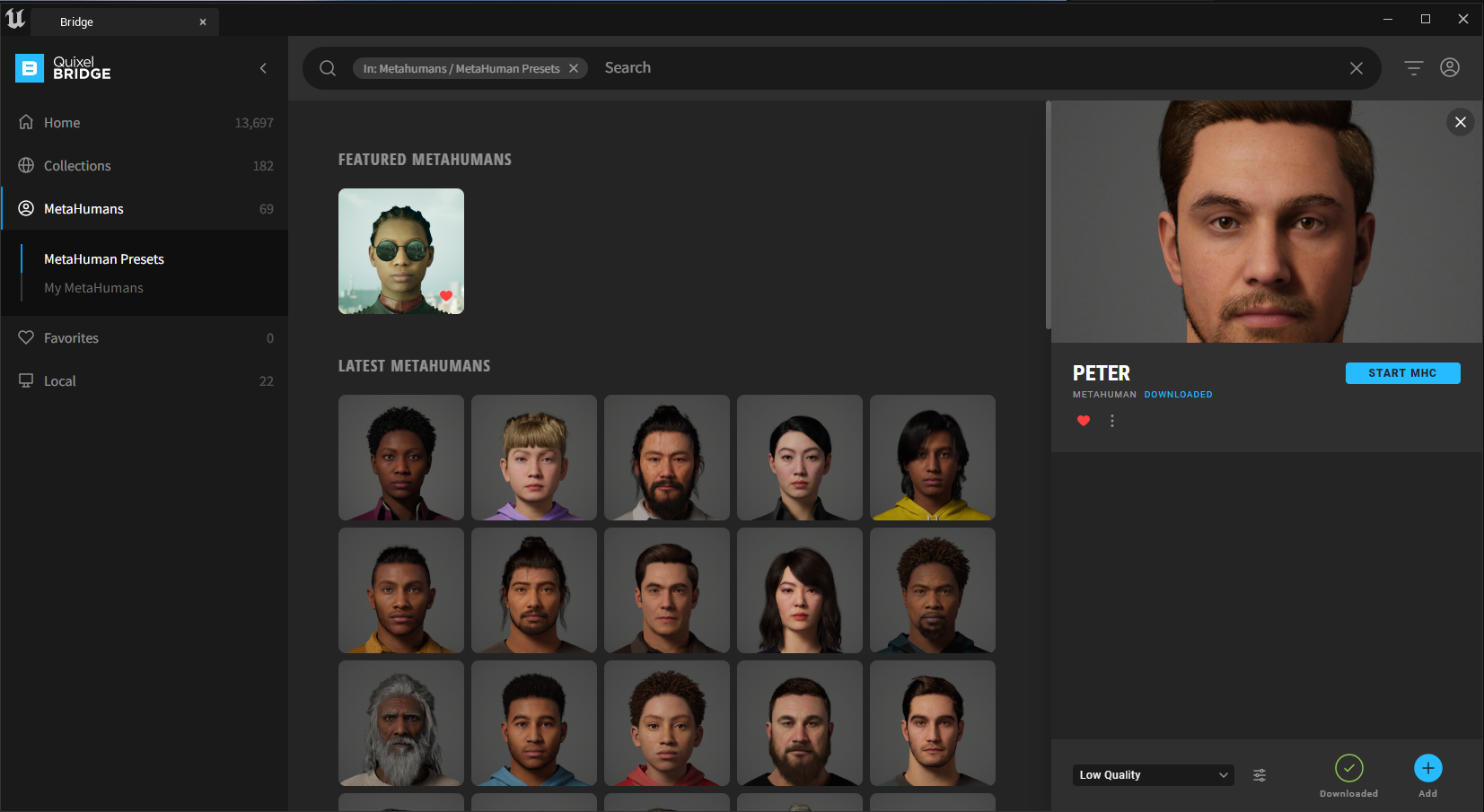Screen dimensions: 1484x812
Task: Open the Favorites section
Action: point(145,338)
